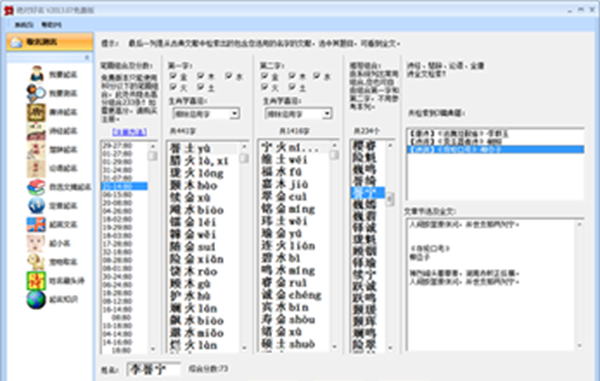Viewport: 600px width, 381px height.
Task: Select the 'xiān' row in first character list
Action: pos(203,259)
